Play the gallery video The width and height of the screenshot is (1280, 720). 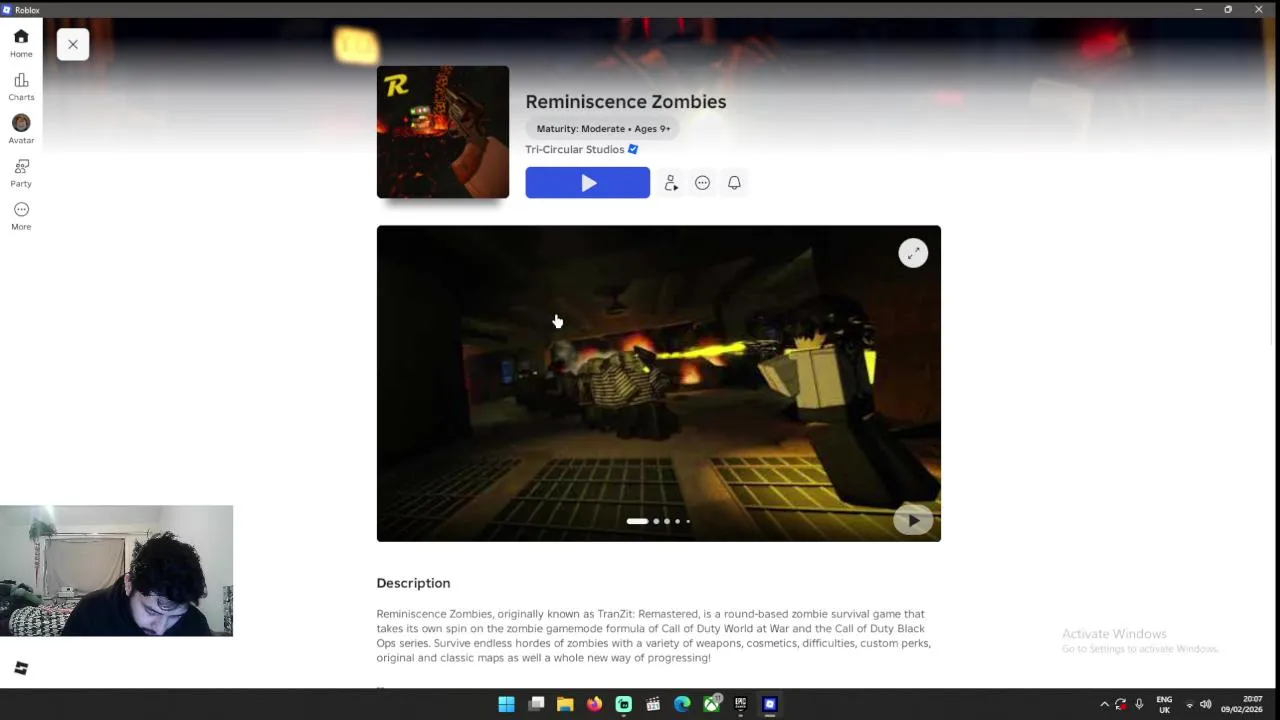tap(913, 520)
